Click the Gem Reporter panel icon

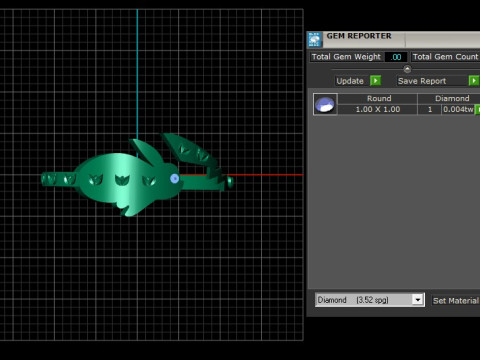coord(314,40)
